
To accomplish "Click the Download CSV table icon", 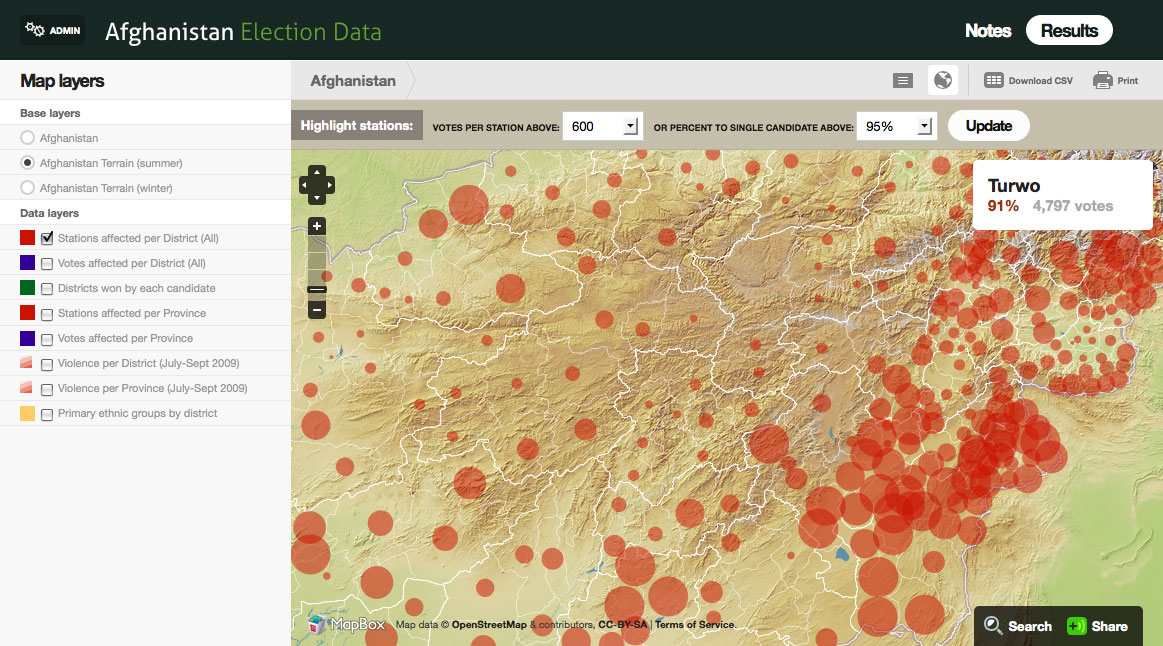I will [993, 80].
